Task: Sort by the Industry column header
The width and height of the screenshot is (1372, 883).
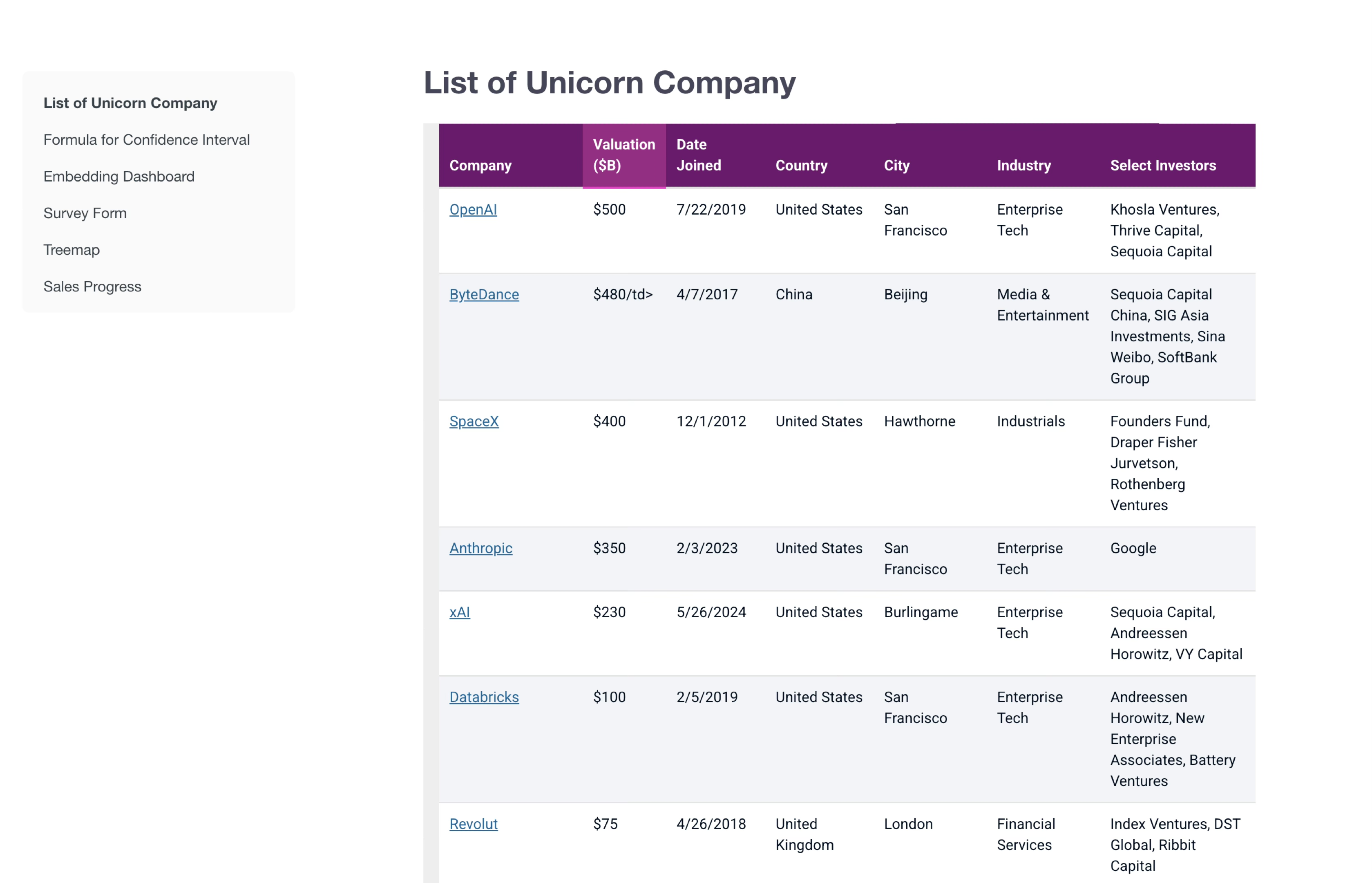Action: (x=1023, y=166)
